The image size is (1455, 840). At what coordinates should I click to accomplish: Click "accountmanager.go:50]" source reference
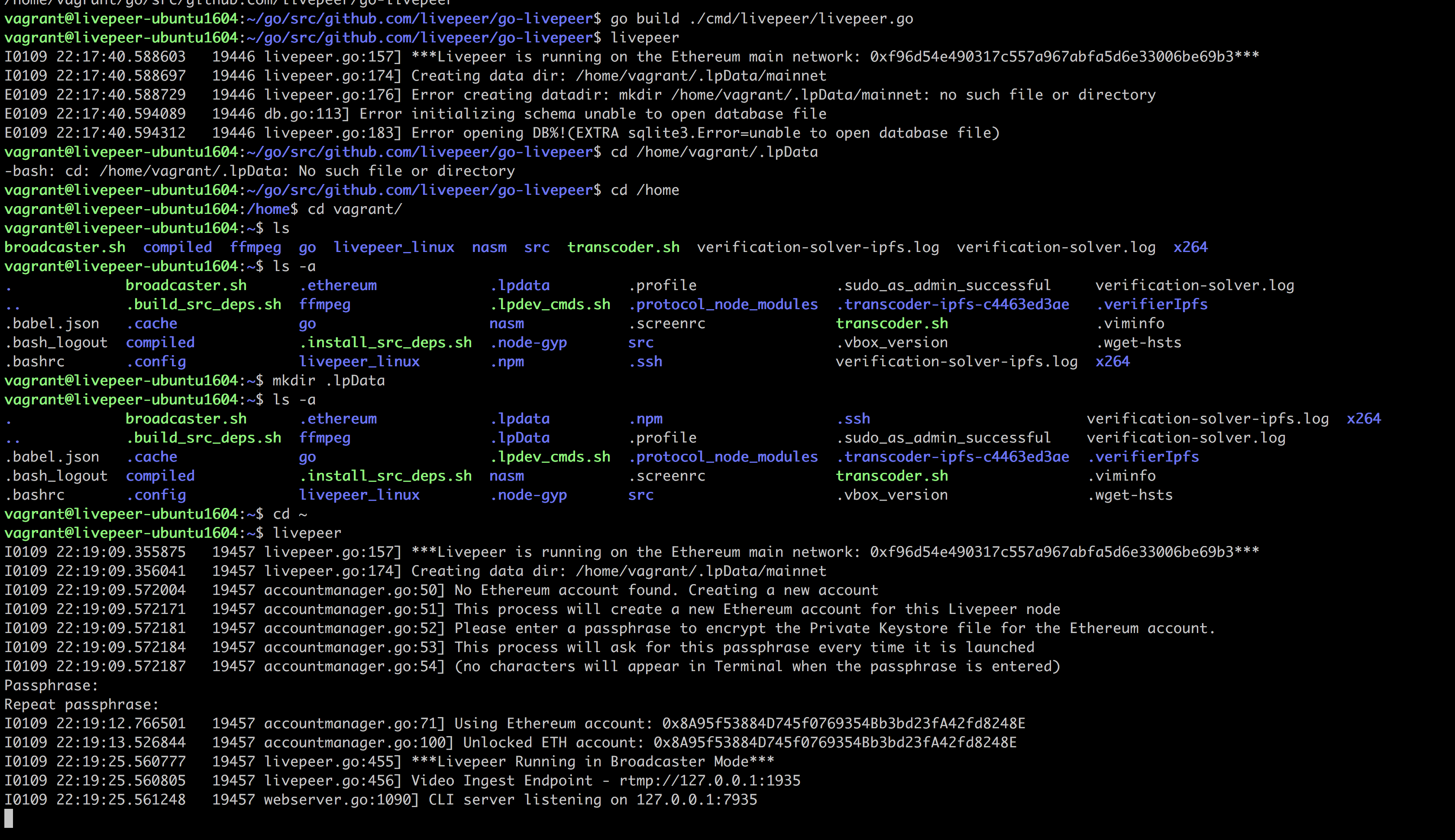[x=355, y=590]
